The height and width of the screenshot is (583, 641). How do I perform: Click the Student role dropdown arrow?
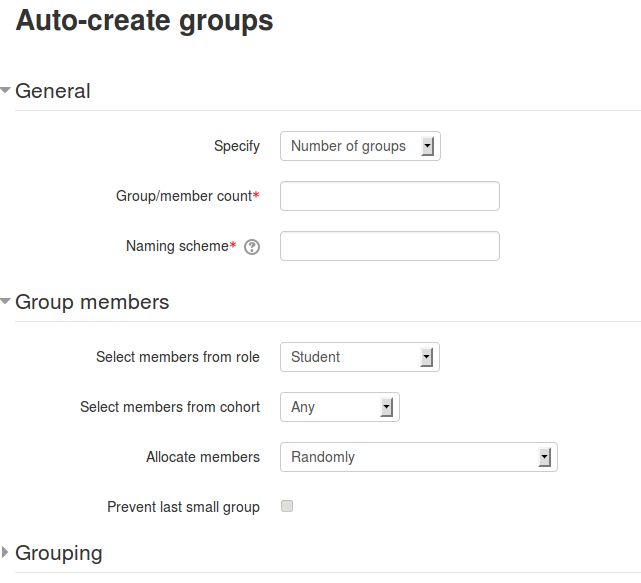[x=427, y=357]
